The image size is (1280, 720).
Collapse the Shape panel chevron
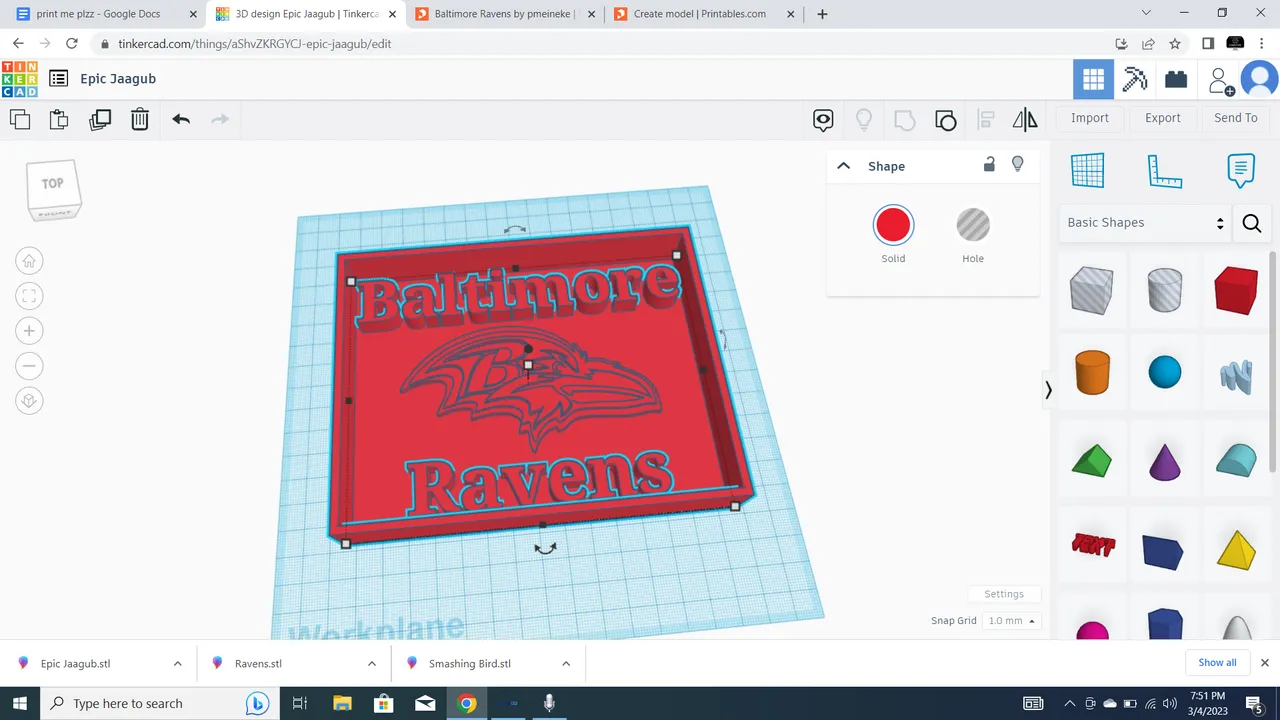click(843, 165)
